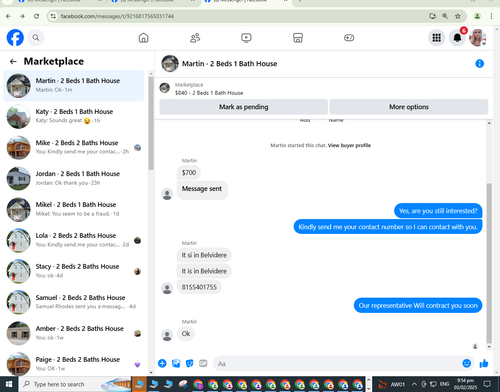Show hidden system tray icons chevron

click(x=414, y=384)
